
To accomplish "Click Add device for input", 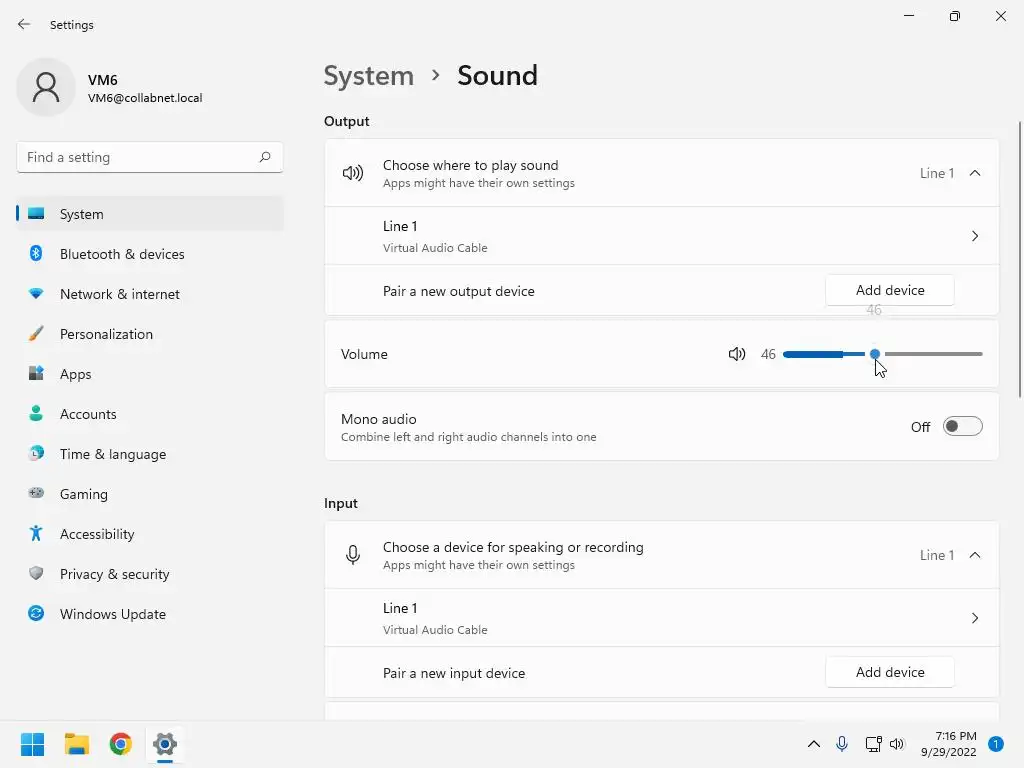I will pyautogui.click(x=890, y=672).
